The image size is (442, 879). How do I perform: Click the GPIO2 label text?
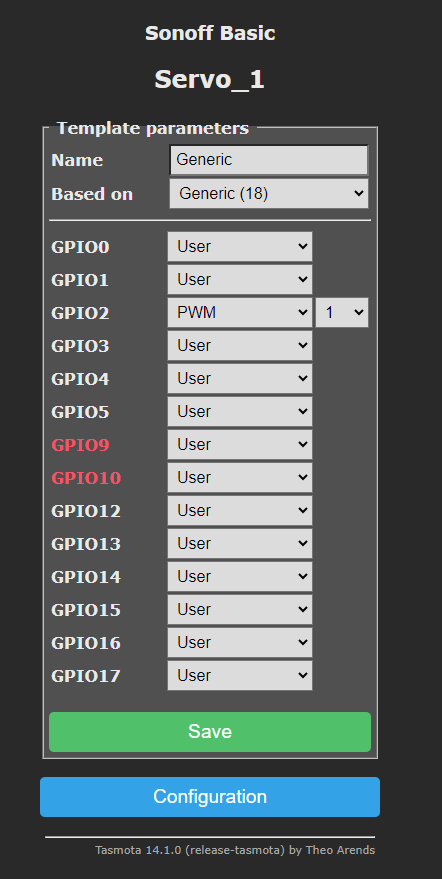click(80, 313)
